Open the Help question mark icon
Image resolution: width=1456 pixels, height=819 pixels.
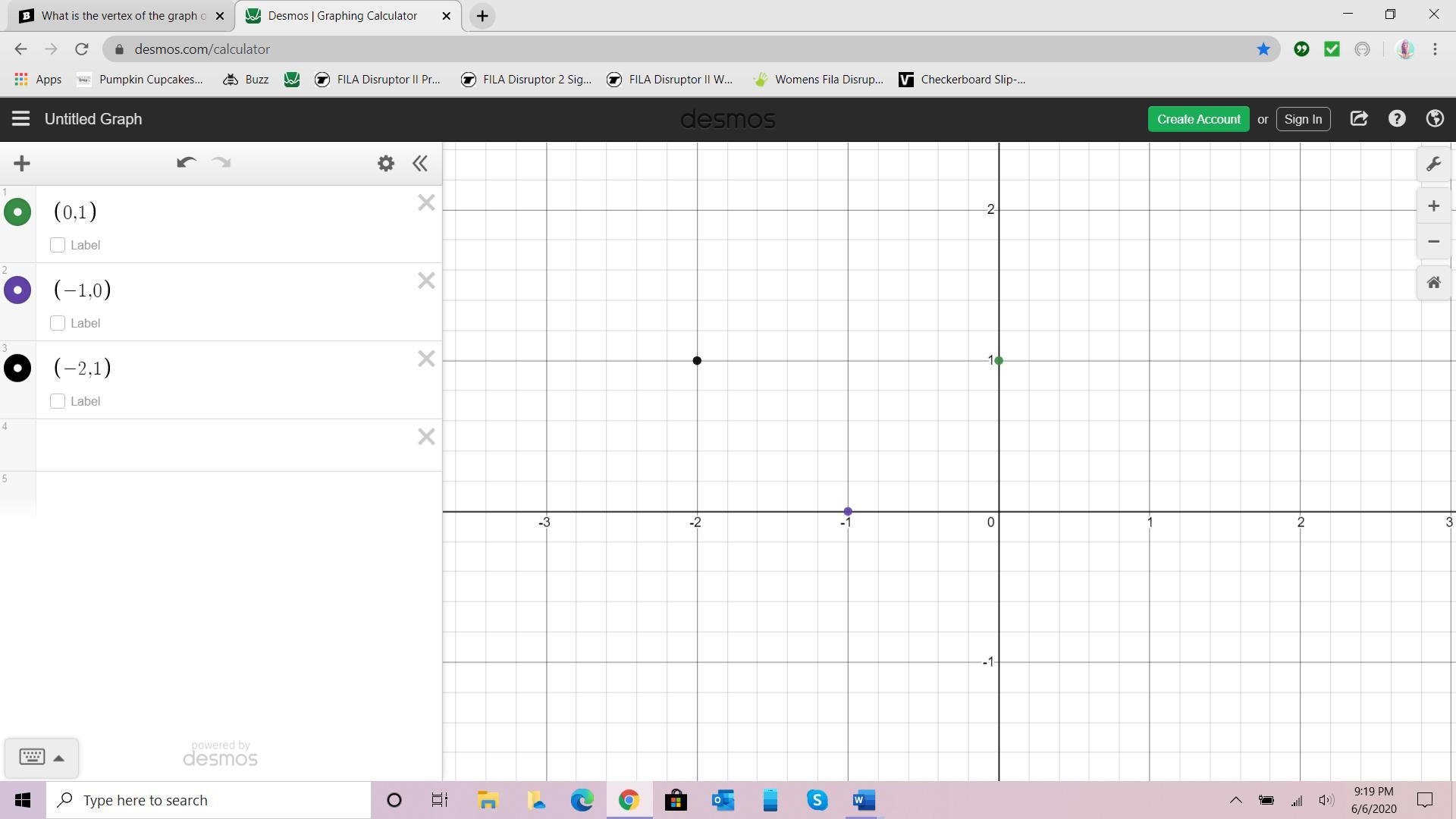pos(1397,119)
